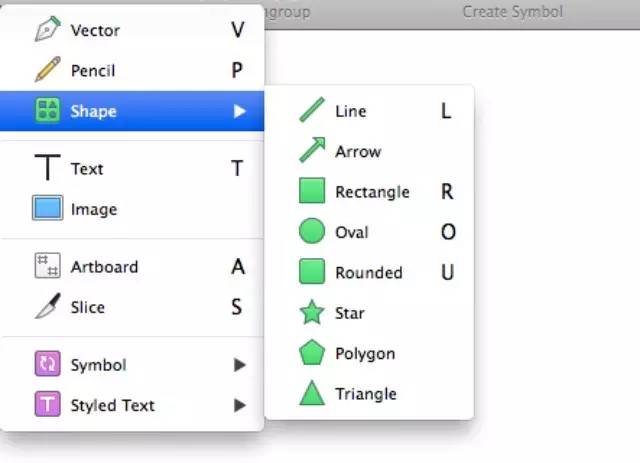Select the Oval menu entry
Screen dimensions: 640x463
point(352,232)
